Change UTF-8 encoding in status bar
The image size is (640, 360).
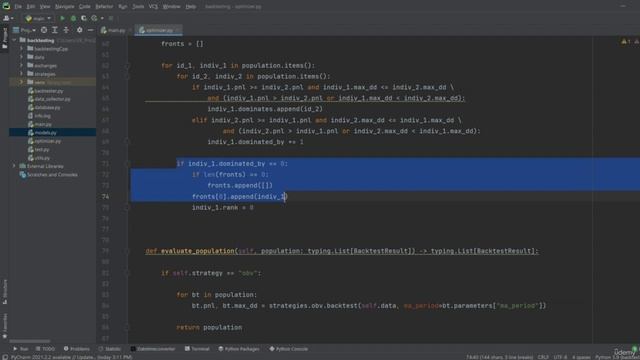560,357
